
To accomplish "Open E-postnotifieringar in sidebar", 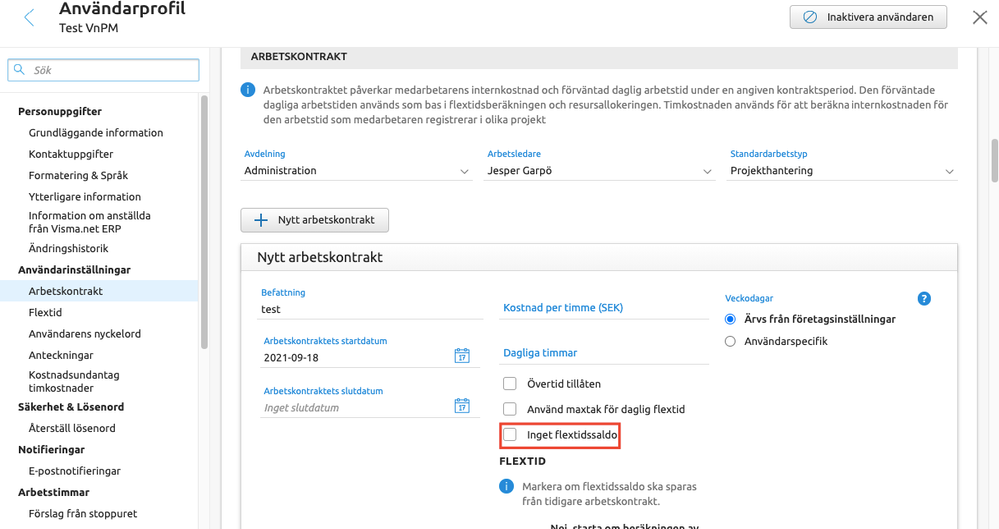I will coord(75,471).
